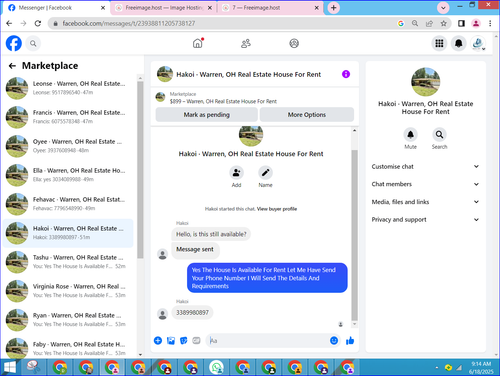Viewport: 500px width, 376px height.
Task: Search in conversation using the magnifier icon
Action: click(x=439, y=135)
